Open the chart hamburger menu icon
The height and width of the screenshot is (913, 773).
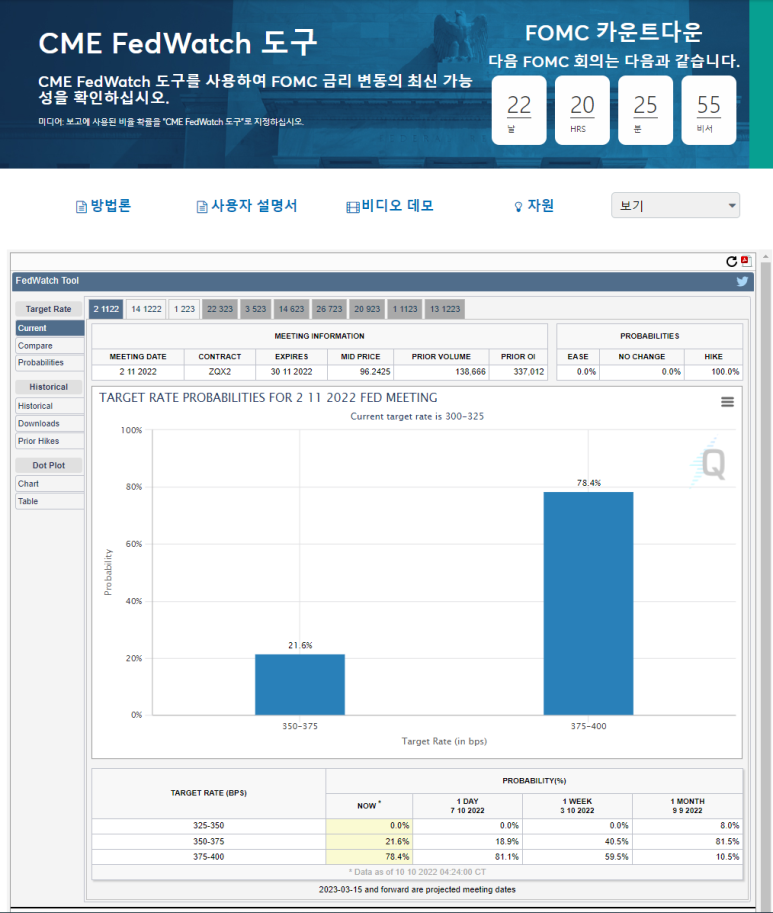(x=727, y=402)
